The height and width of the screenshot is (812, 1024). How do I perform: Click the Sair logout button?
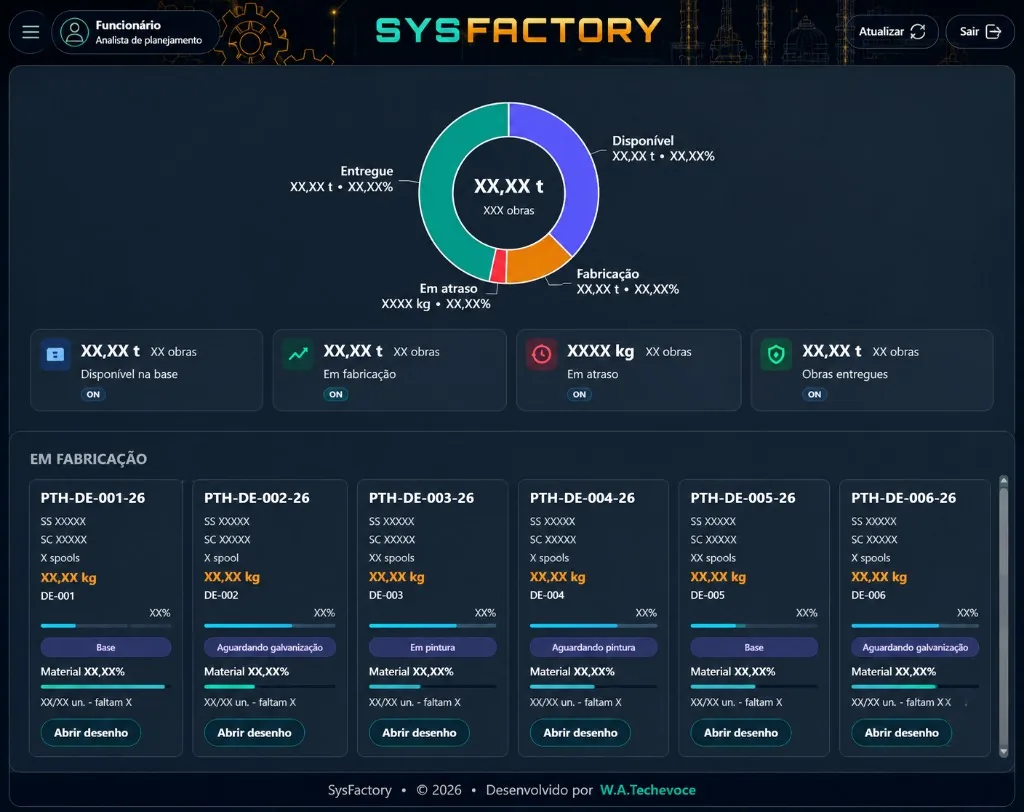pyautogui.click(x=980, y=31)
